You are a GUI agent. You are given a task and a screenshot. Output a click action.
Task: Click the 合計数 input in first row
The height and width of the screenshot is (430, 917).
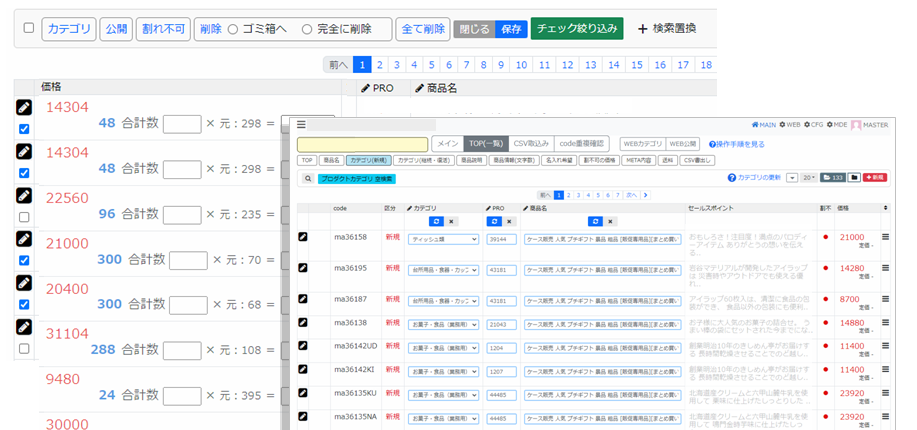[x=181, y=124]
